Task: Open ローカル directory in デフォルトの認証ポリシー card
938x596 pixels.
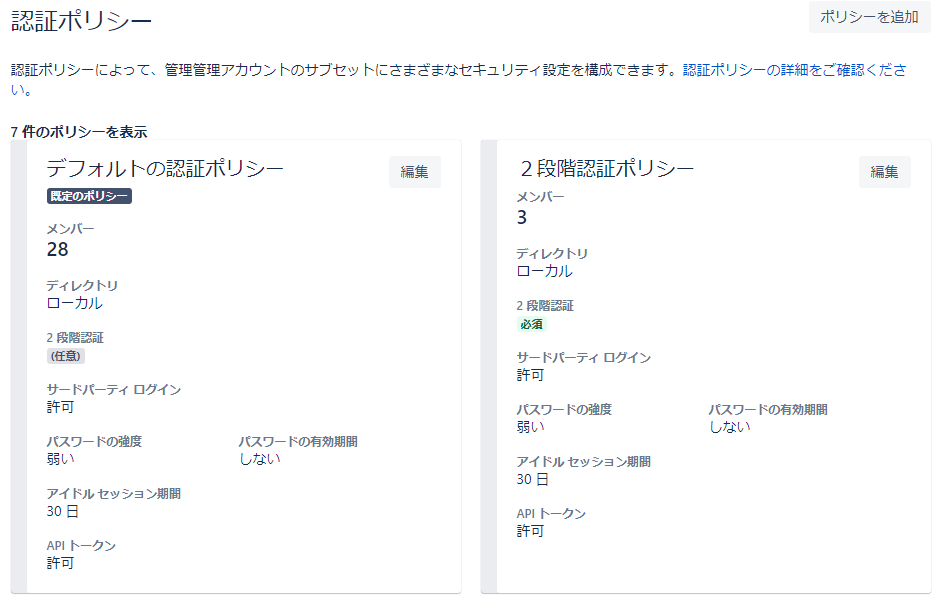Action: [x=74, y=303]
